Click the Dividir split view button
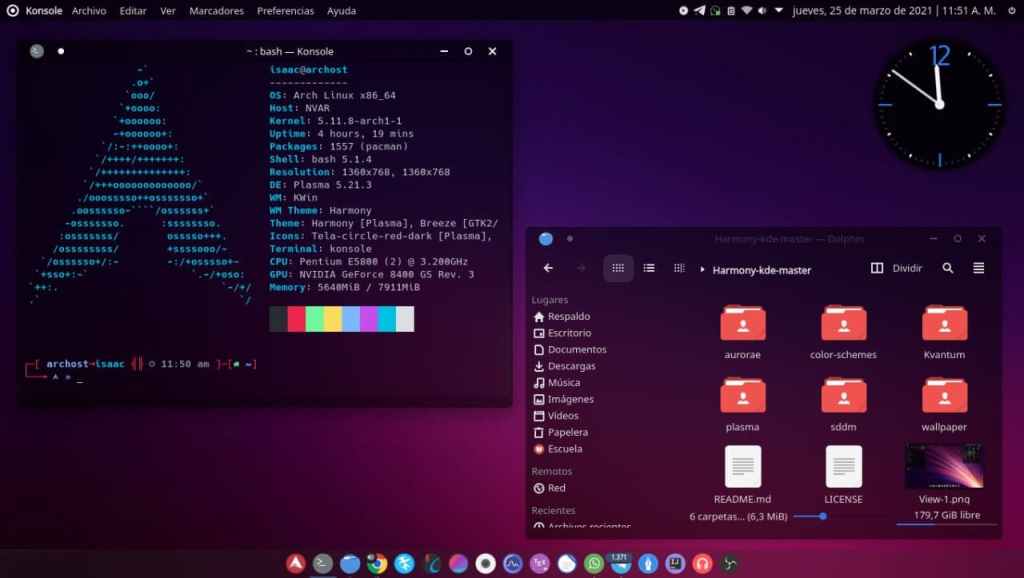This screenshot has width=1024, height=578. 896,268
